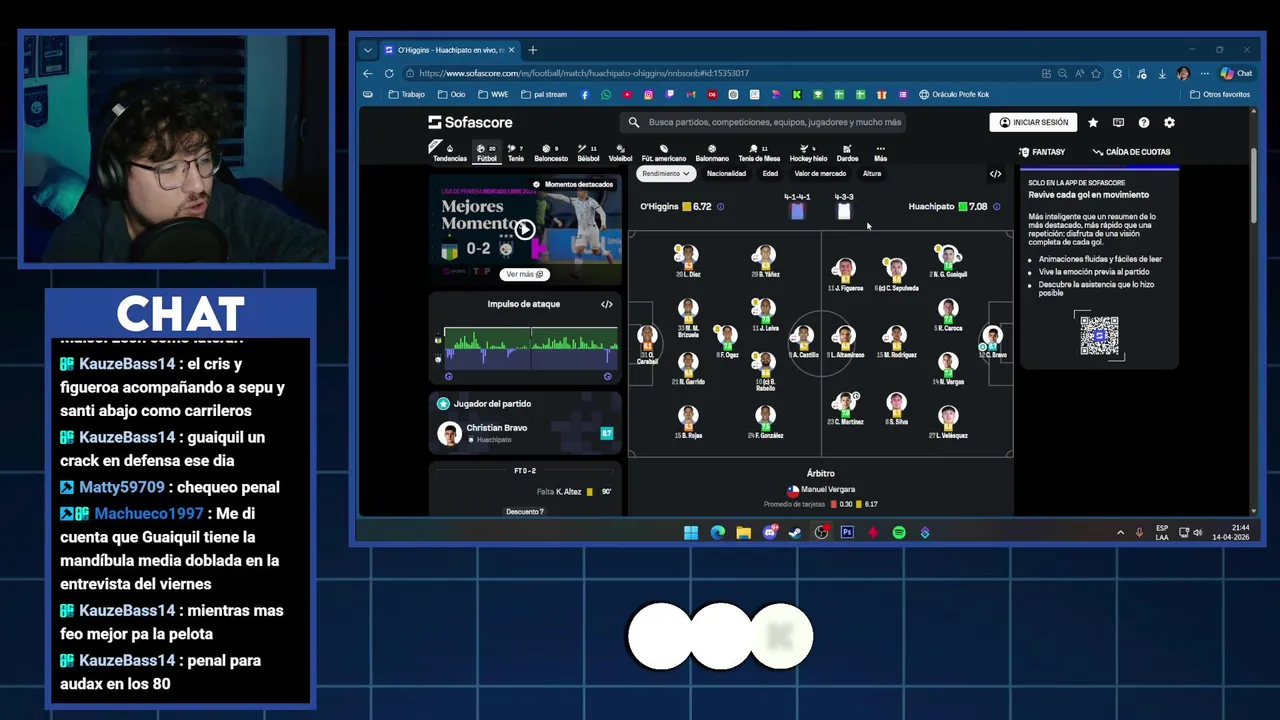Switch to the Béisbol sport tab
The width and height of the screenshot is (1280, 720).
588,153
